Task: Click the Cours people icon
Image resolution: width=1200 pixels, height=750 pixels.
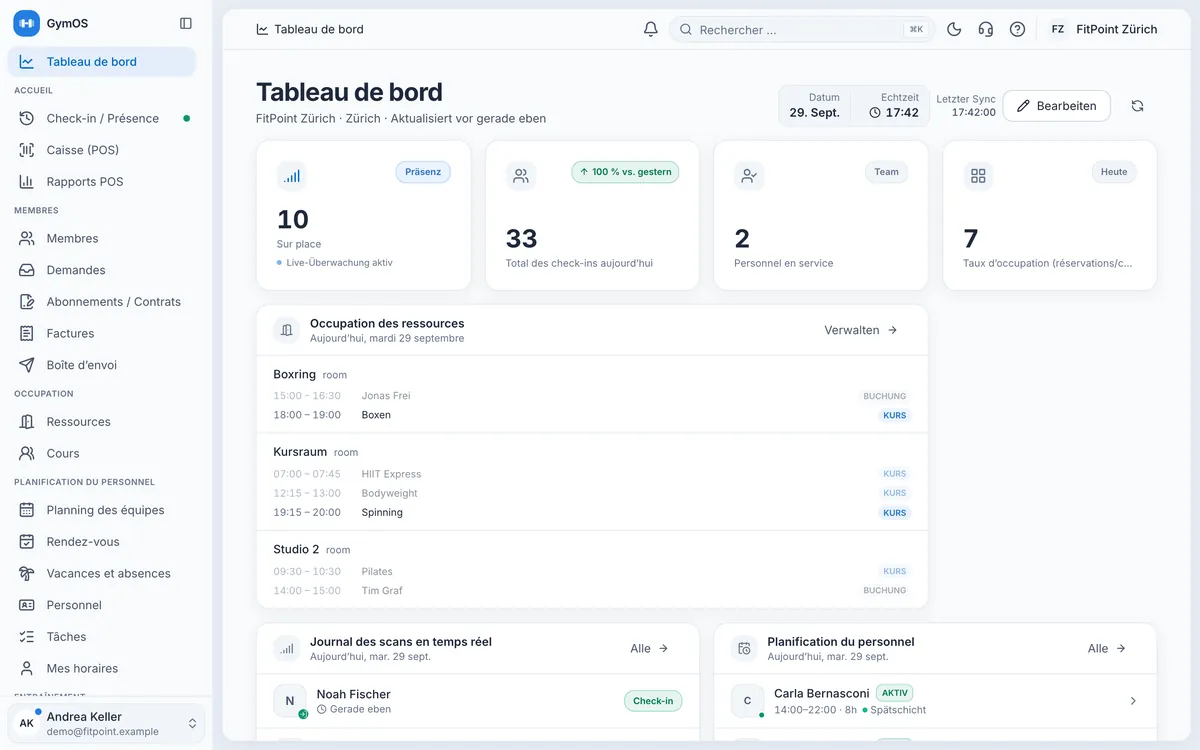Action: [x=27, y=454]
